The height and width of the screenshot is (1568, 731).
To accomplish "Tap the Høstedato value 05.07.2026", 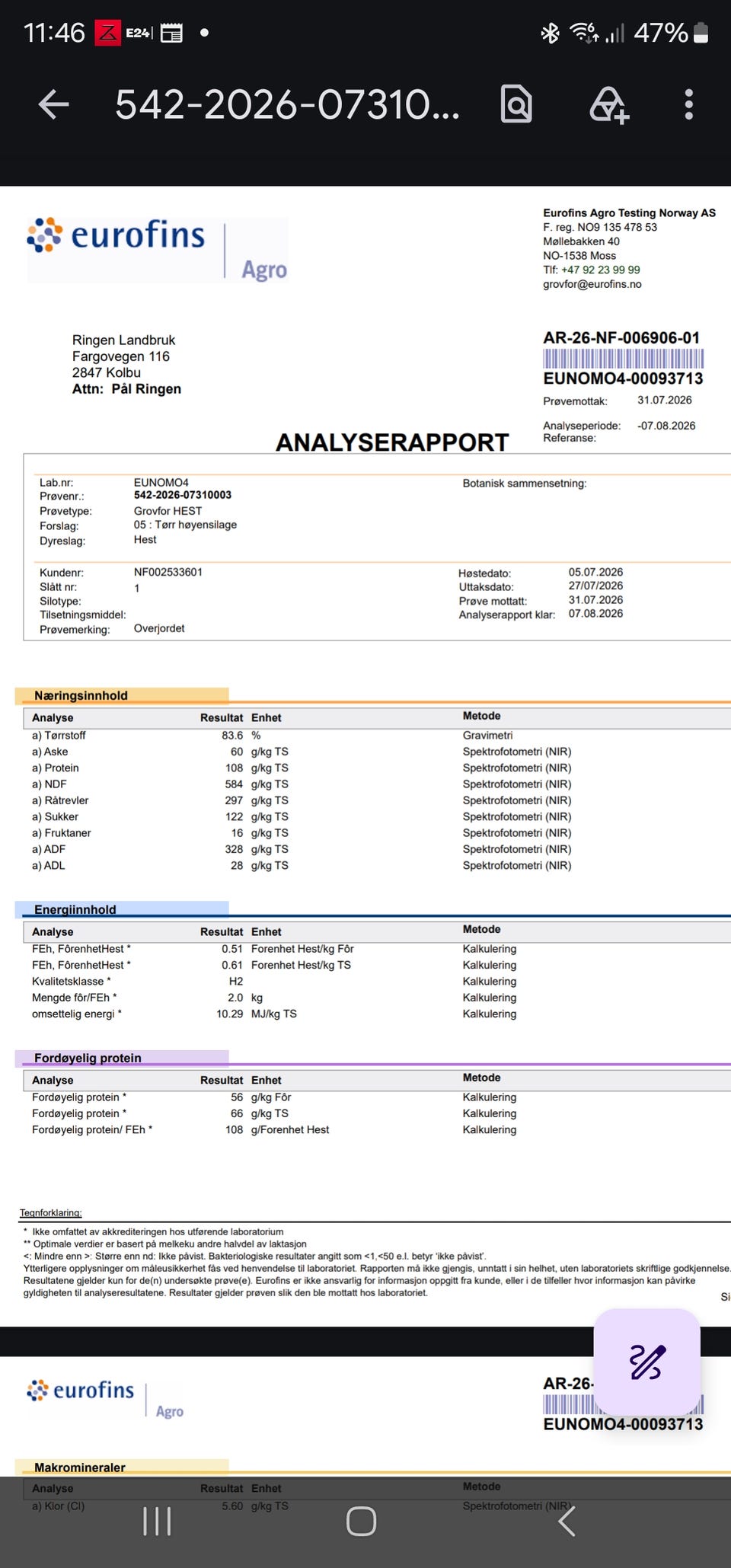I will 595,573.
